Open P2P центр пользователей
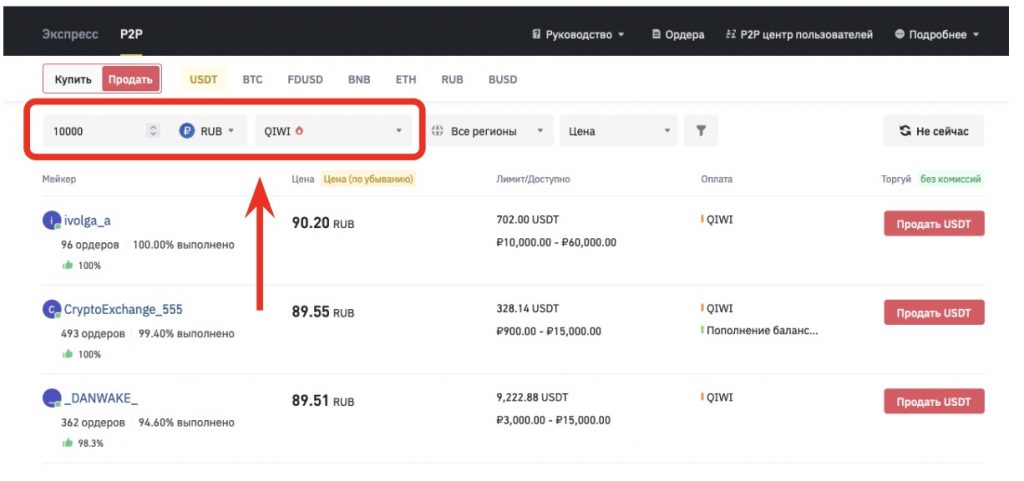This screenshot has width=1024, height=481. 799,35
